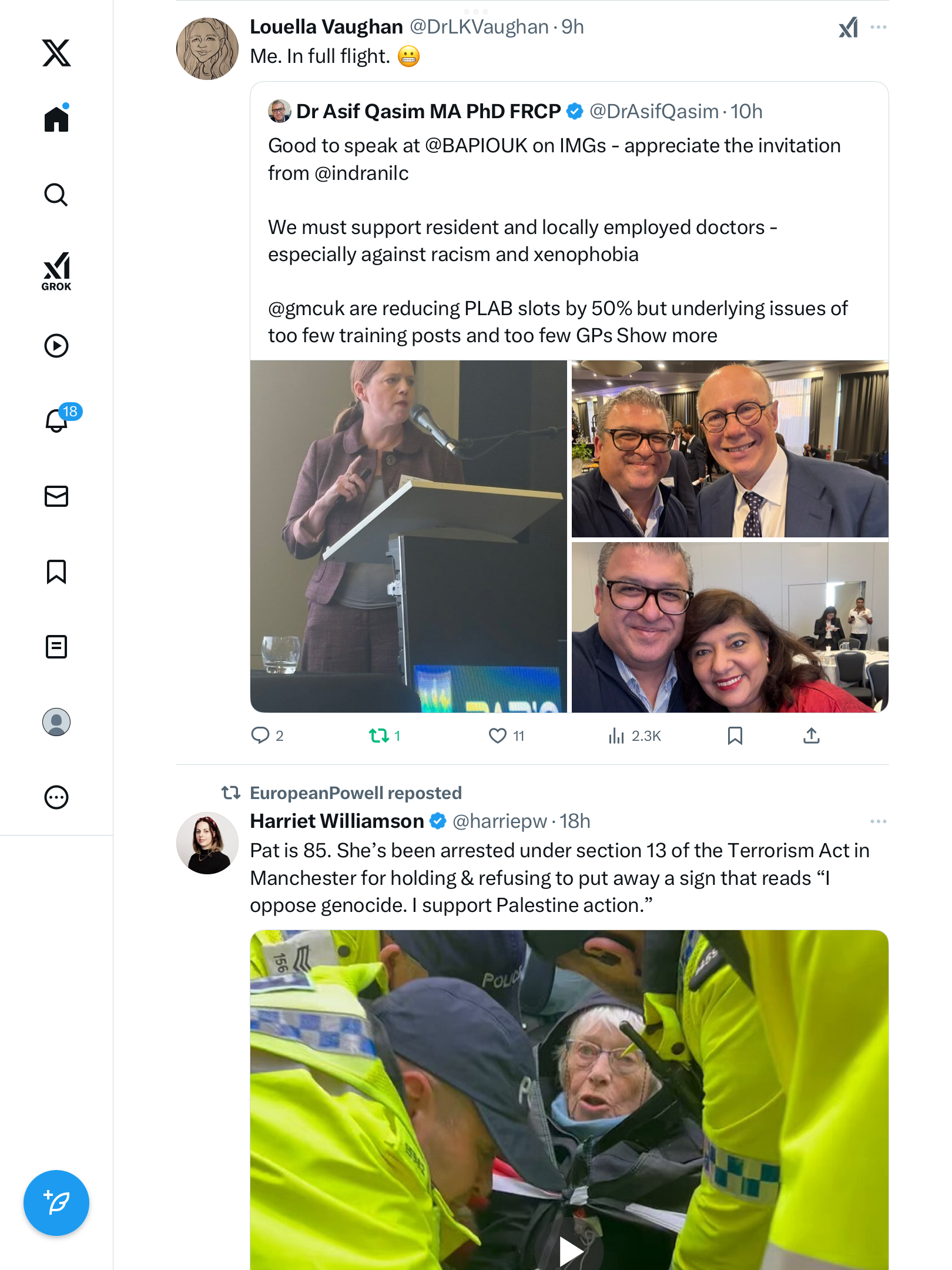
Task: Open Bookmarks in the sidebar
Action: click(x=56, y=571)
